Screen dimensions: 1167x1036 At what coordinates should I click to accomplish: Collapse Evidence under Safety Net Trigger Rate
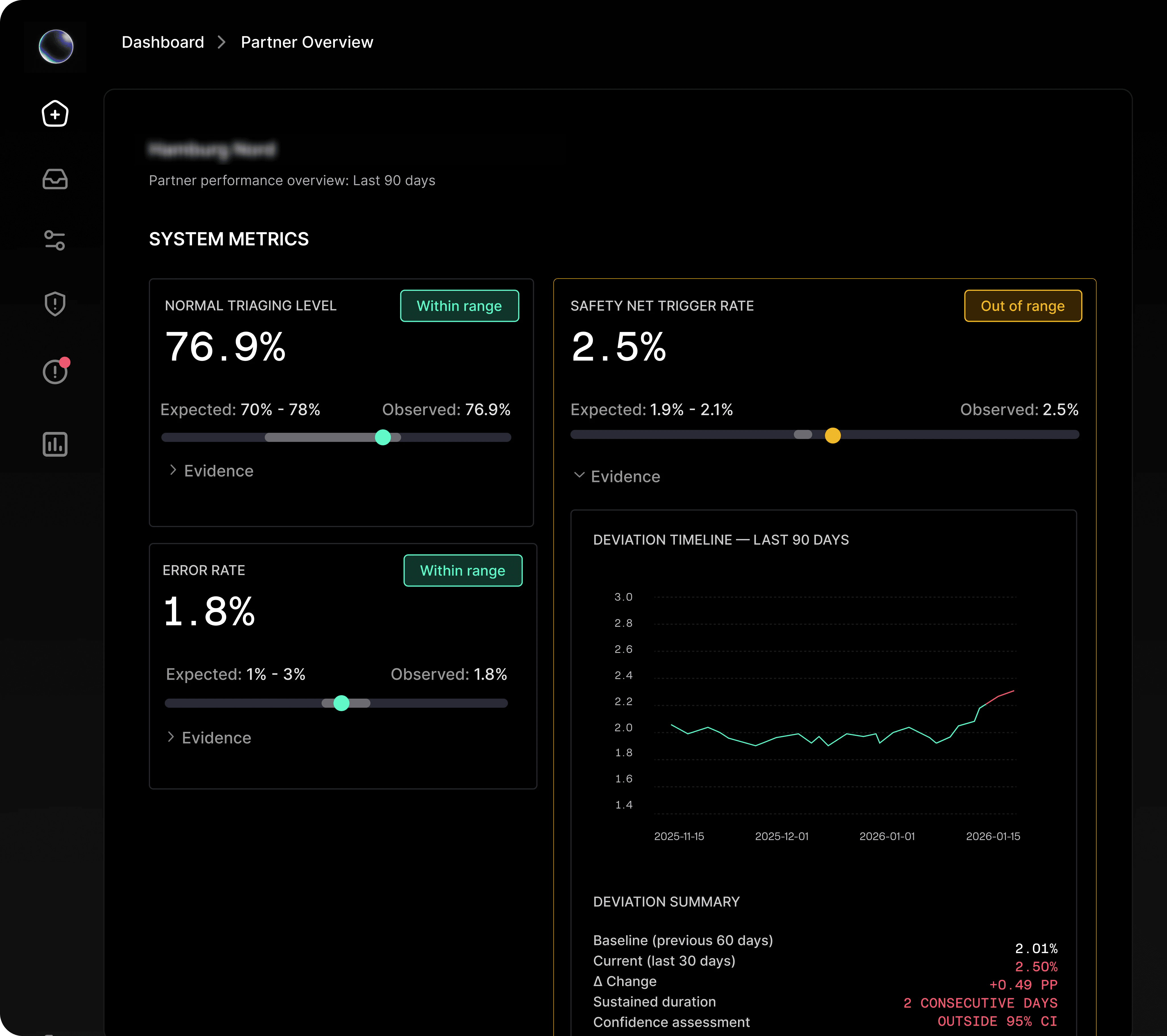click(617, 477)
